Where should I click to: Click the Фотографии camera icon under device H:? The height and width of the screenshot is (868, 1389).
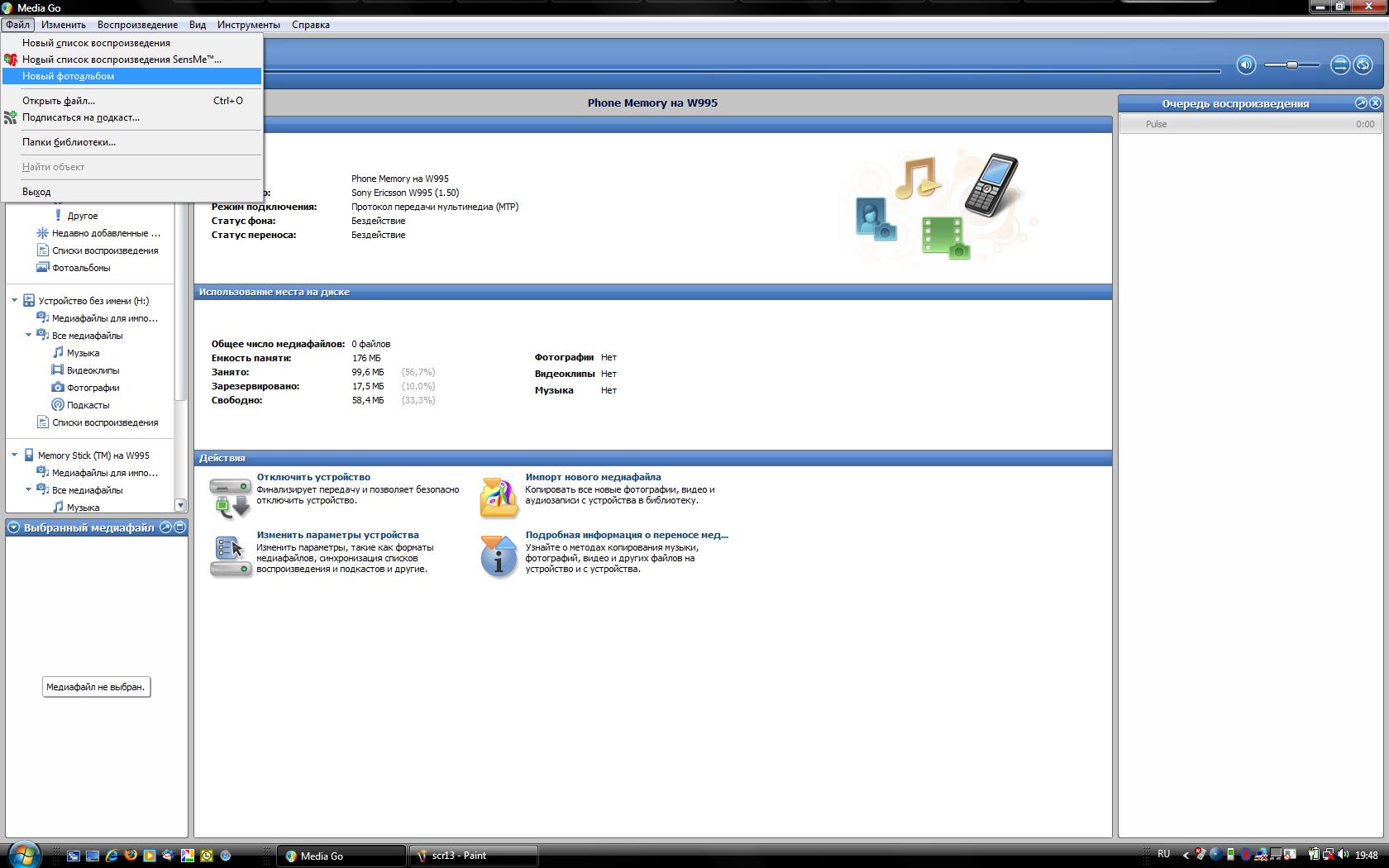57,388
